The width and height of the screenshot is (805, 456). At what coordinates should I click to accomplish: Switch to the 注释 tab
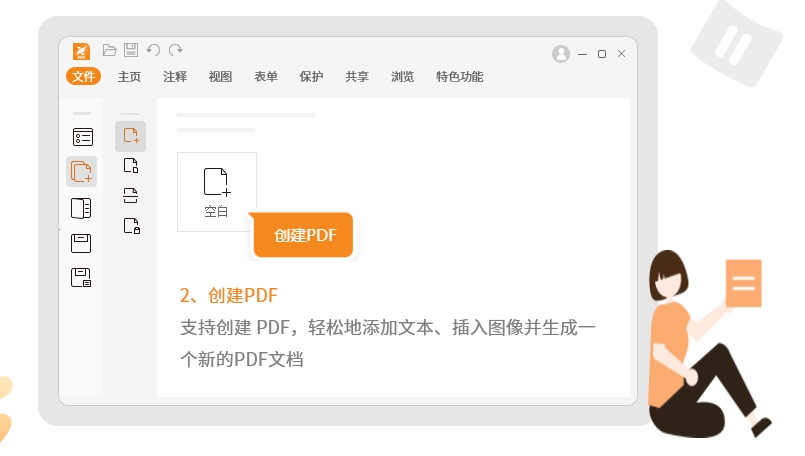pos(175,76)
